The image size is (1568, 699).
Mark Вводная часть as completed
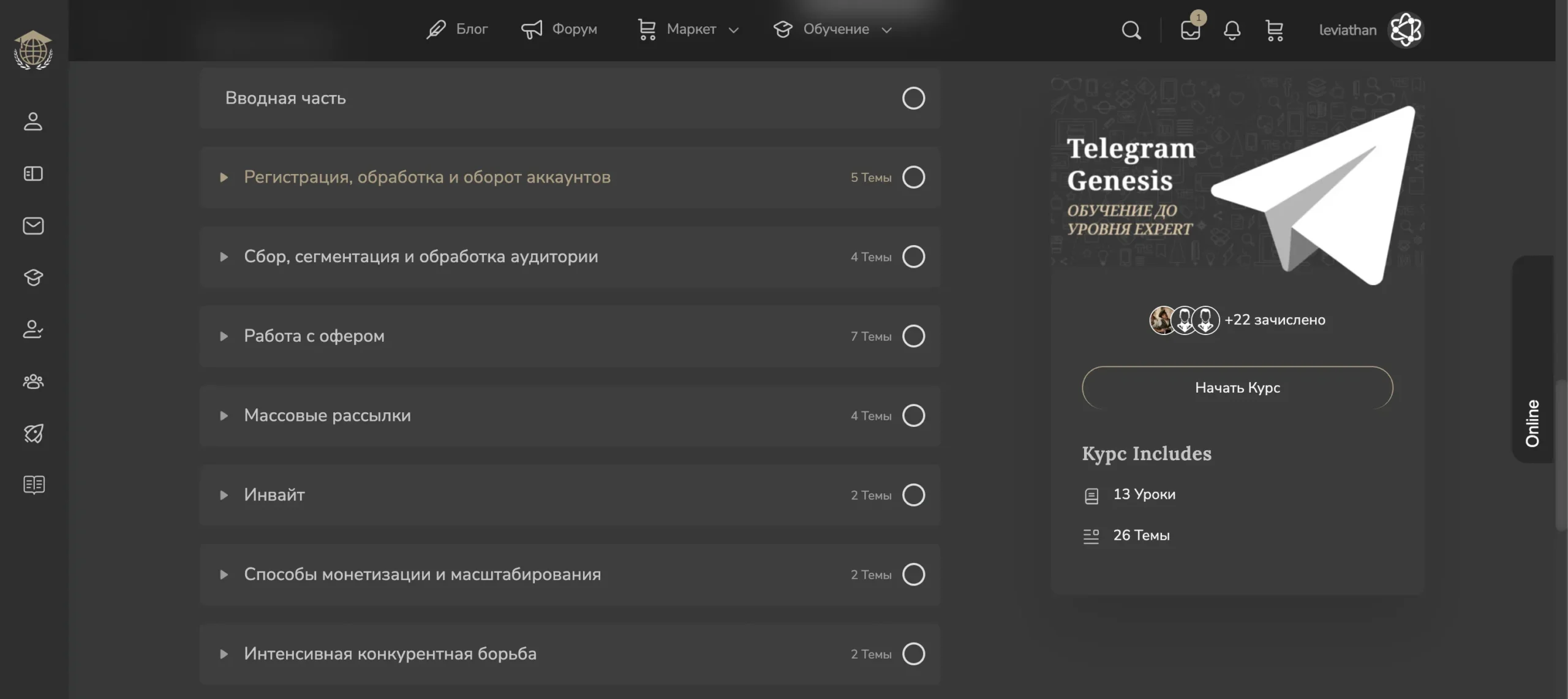click(x=913, y=98)
